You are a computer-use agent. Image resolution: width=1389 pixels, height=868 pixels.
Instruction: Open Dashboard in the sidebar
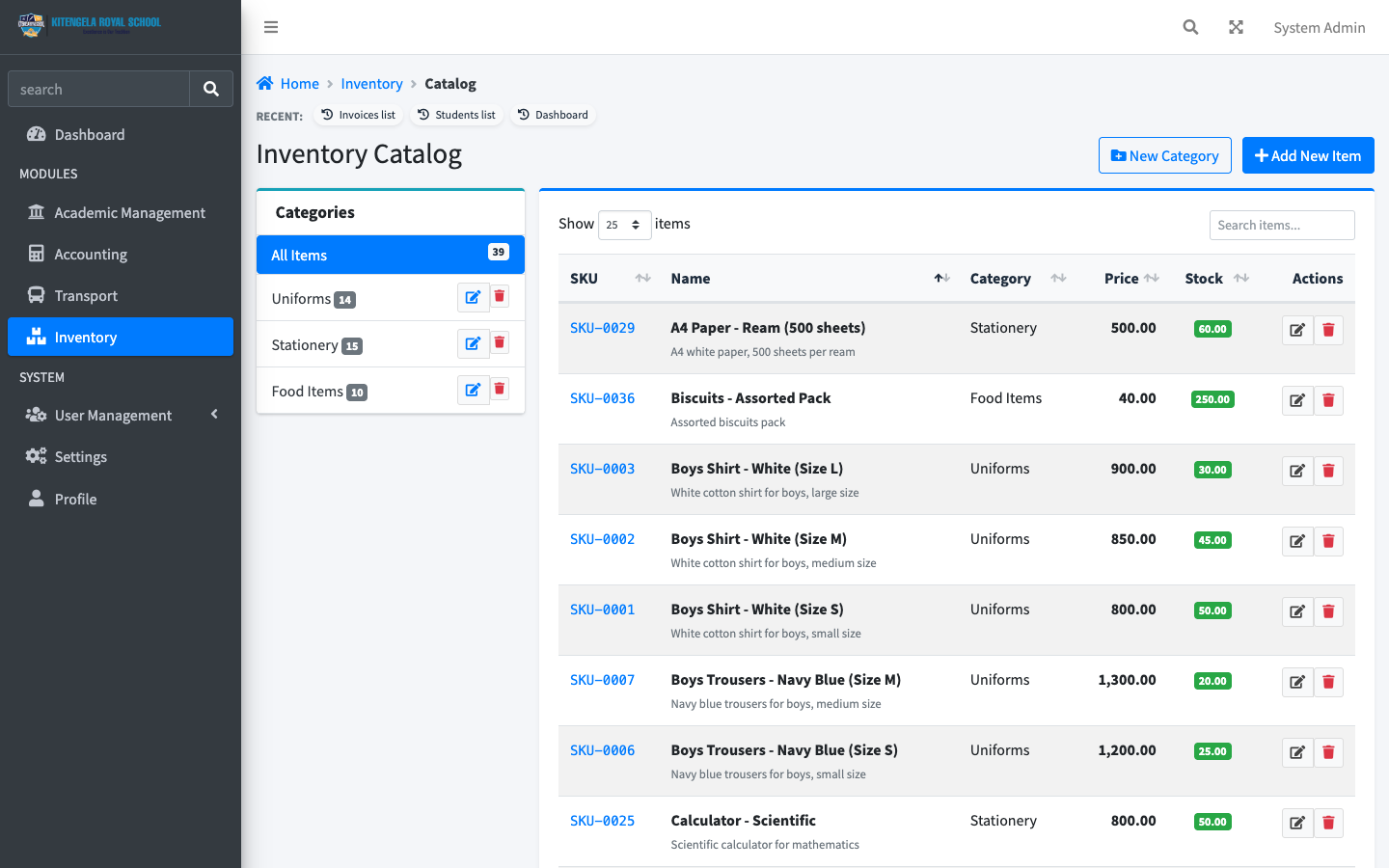pyautogui.click(x=121, y=134)
